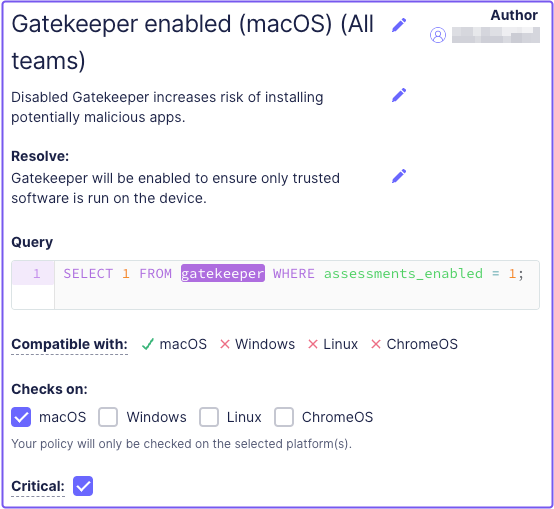554x509 pixels.
Task: Enable the Linux platform checkbox
Action: coord(209,417)
